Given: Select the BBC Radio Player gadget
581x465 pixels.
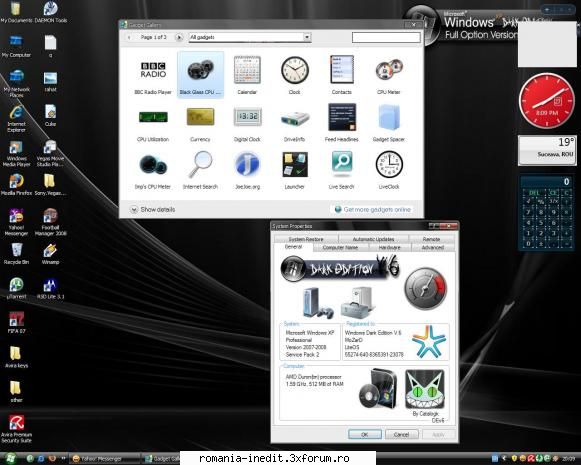Looking at the screenshot, I should tap(153, 75).
